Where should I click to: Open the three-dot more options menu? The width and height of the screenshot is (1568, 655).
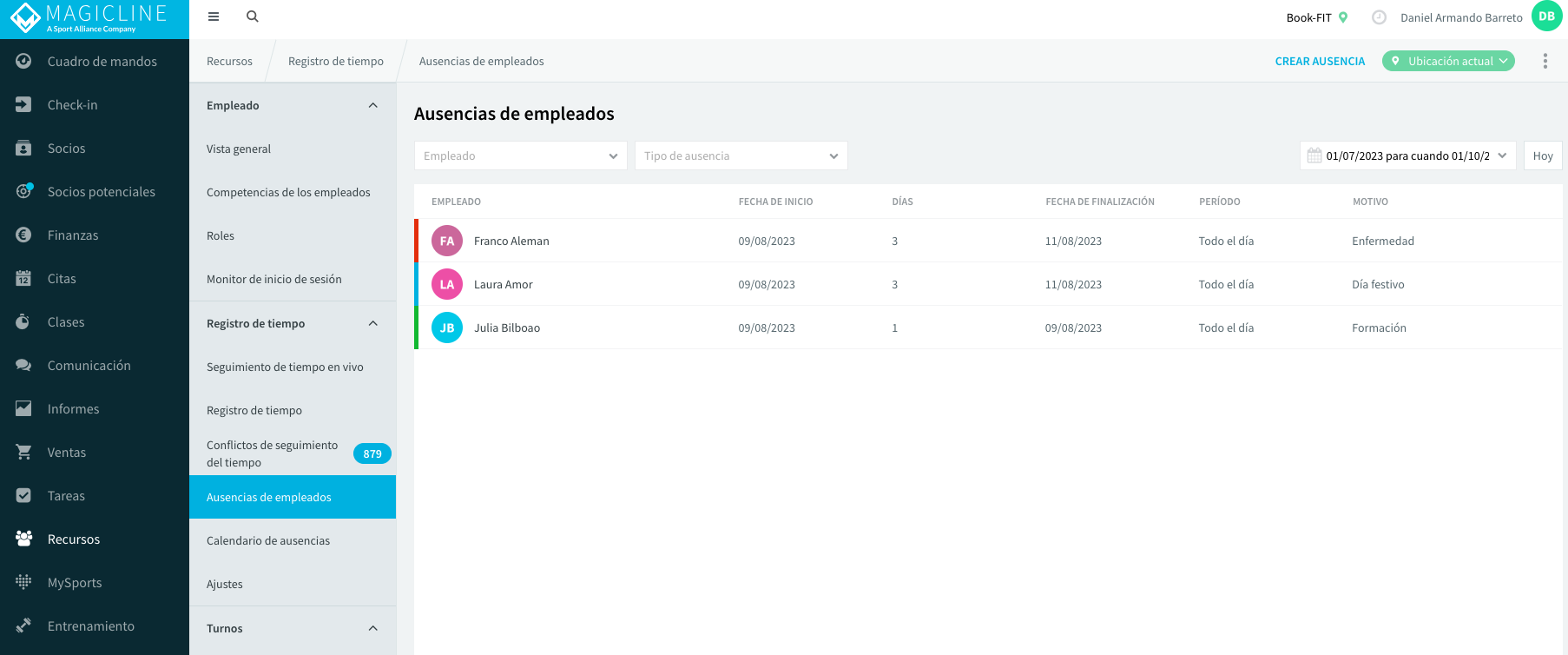tap(1545, 61)
